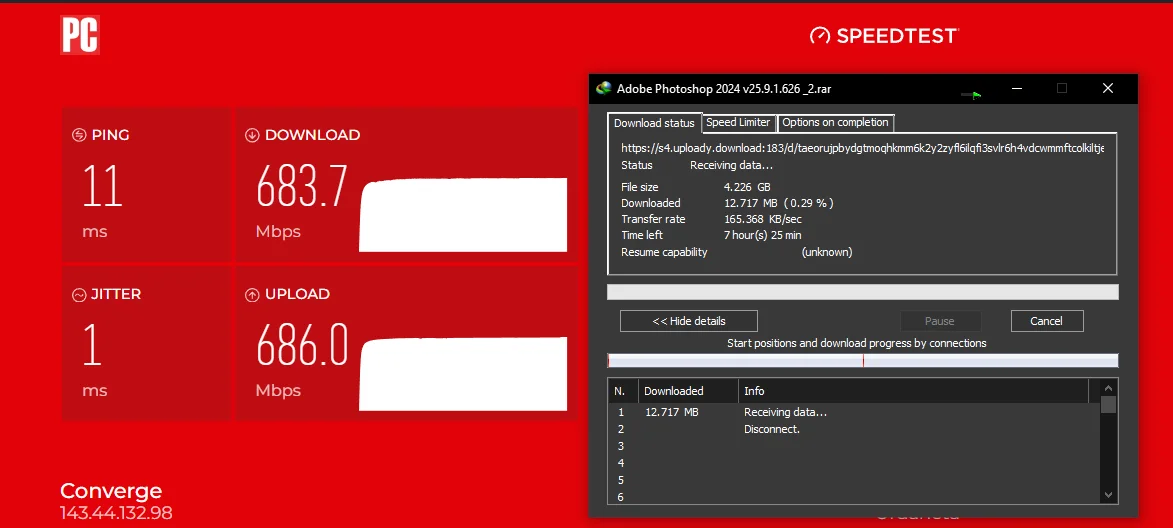Click the upload arrow icon beside UPLOAD

252,295
